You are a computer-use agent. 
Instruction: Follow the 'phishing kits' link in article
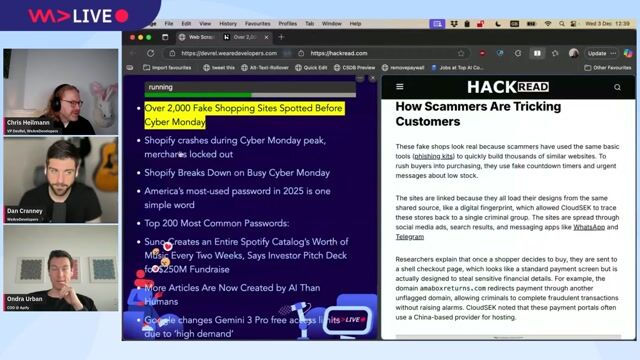433,156
